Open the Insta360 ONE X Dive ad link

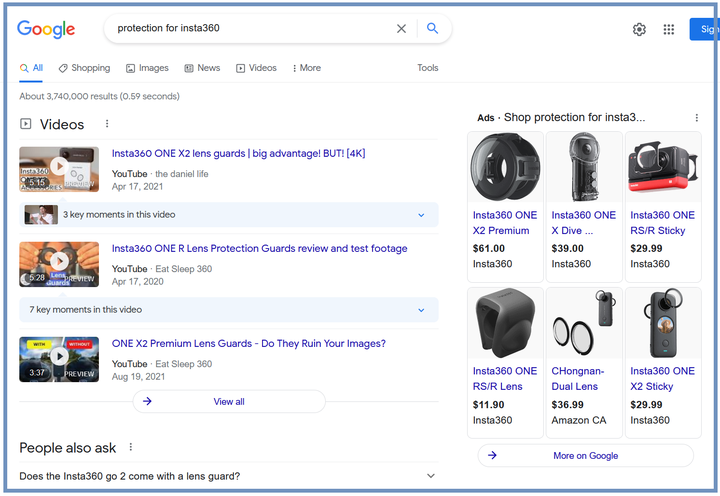584,223
